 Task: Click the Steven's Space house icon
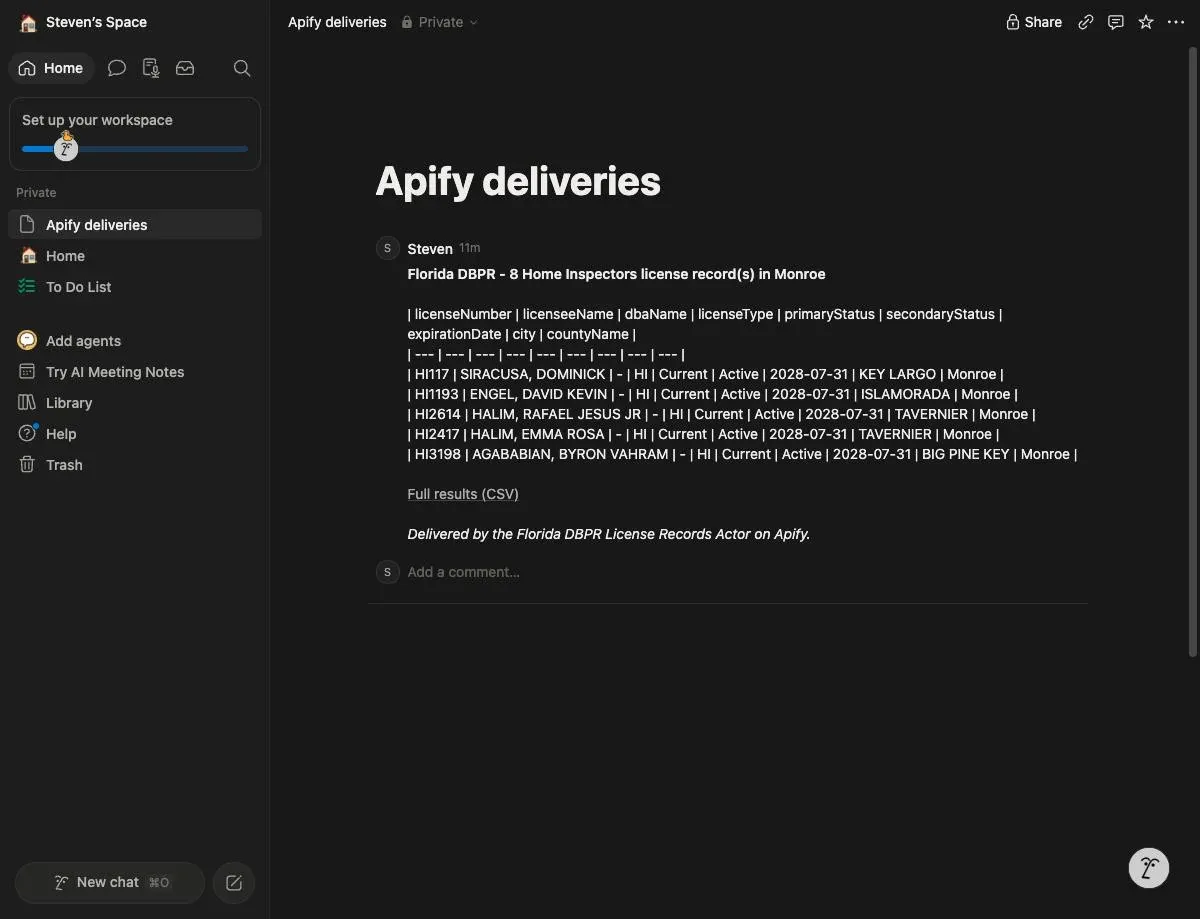tap(28, 22)
